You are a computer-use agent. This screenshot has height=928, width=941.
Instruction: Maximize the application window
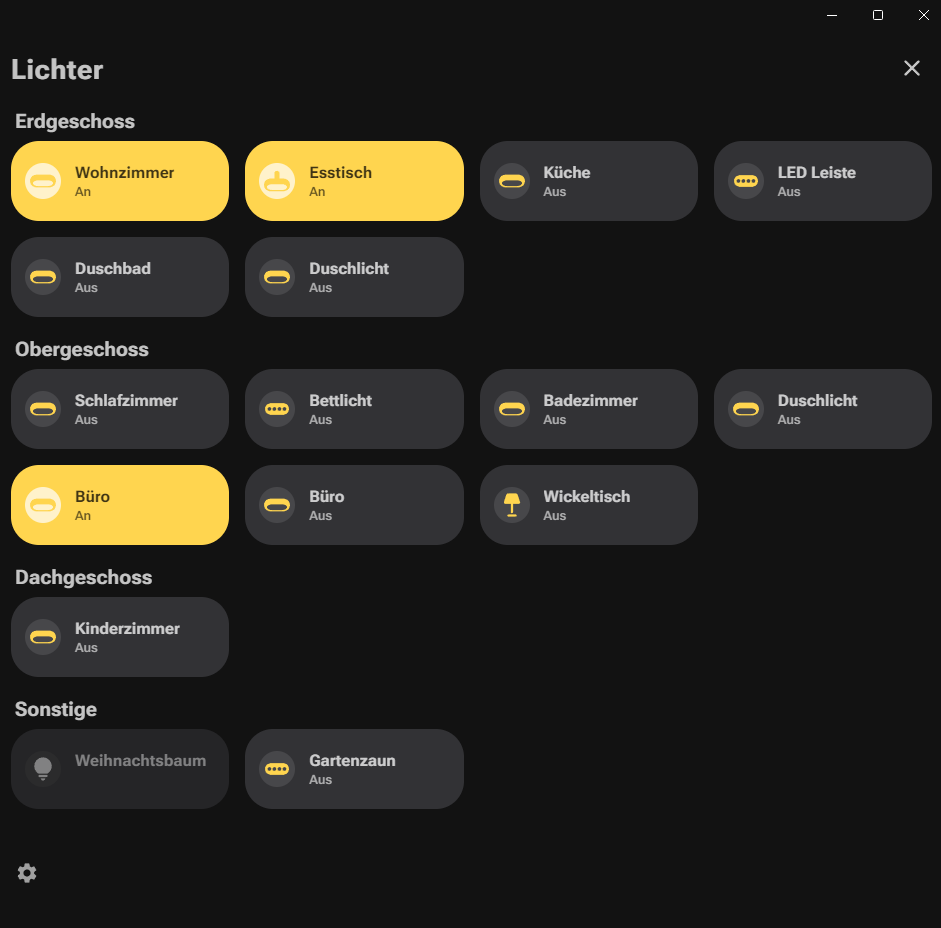[x=878, y=15]
